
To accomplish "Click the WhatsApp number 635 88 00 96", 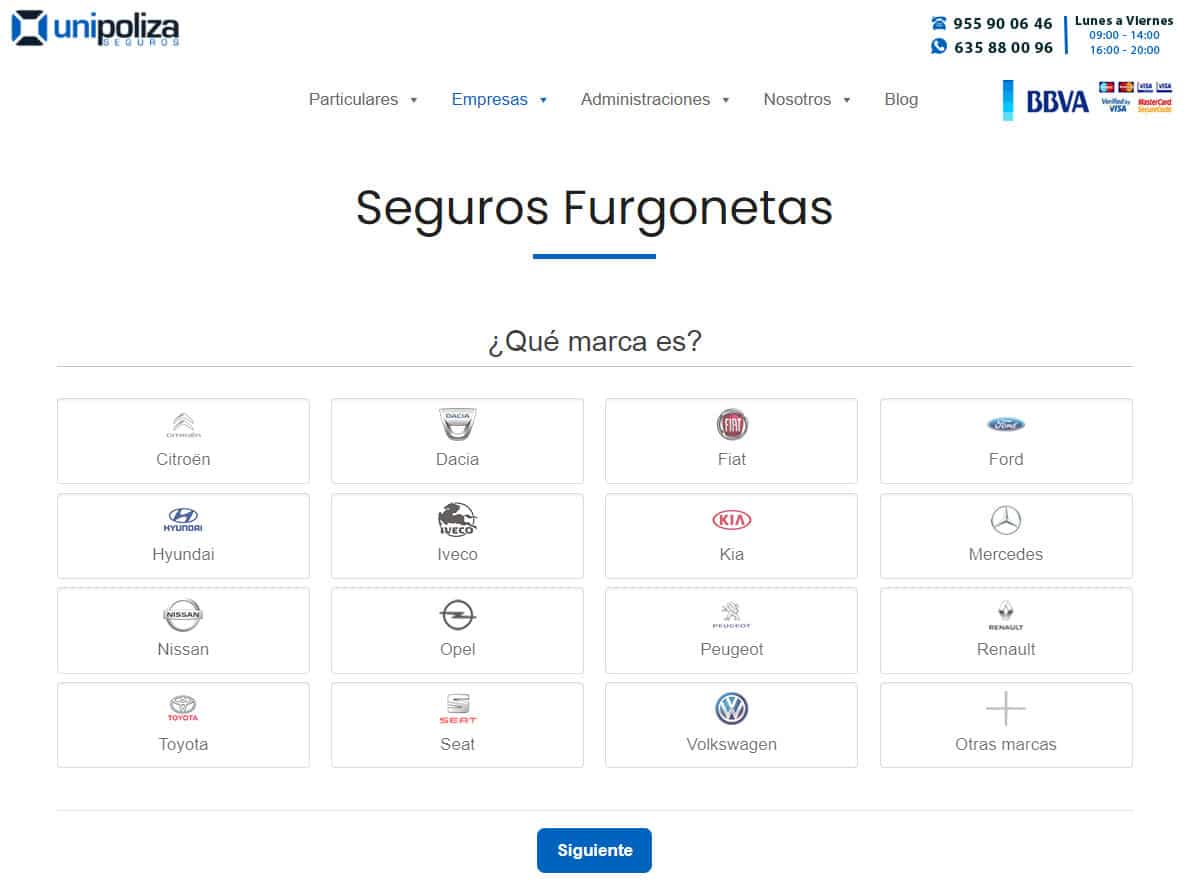I will coord(1002,47).
